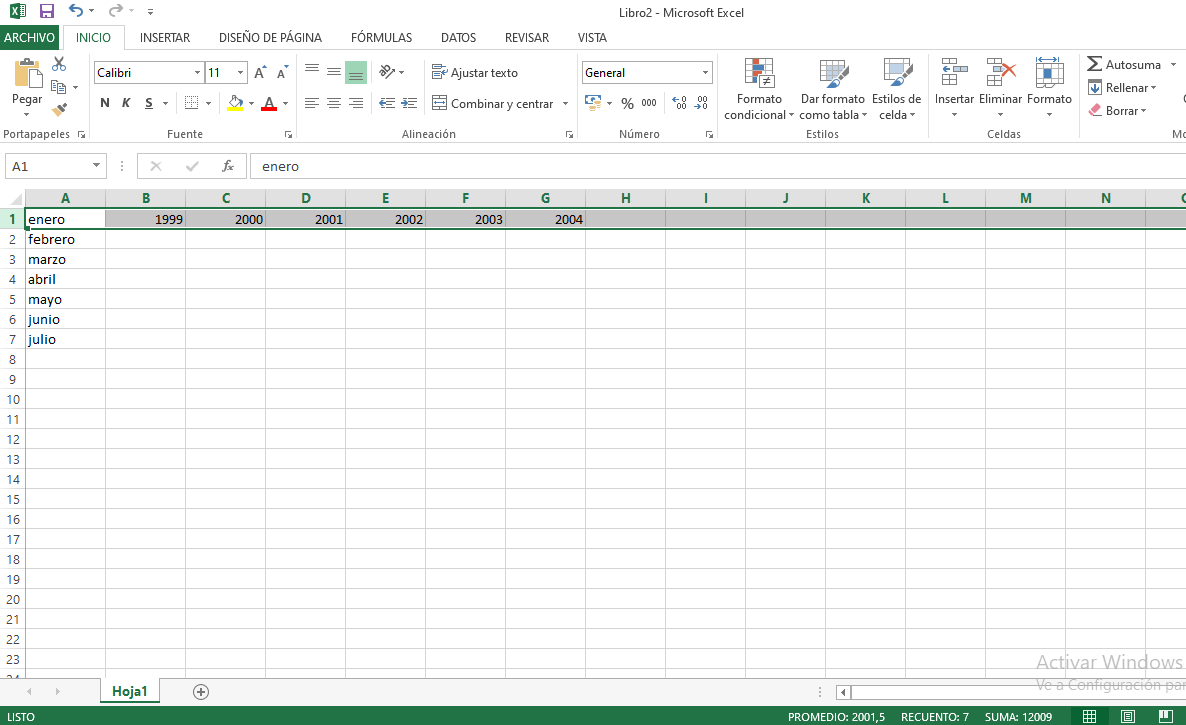The image size is (1186, 725).
Task: Click the Autosuma button
Action: [x=1124, y=64]
